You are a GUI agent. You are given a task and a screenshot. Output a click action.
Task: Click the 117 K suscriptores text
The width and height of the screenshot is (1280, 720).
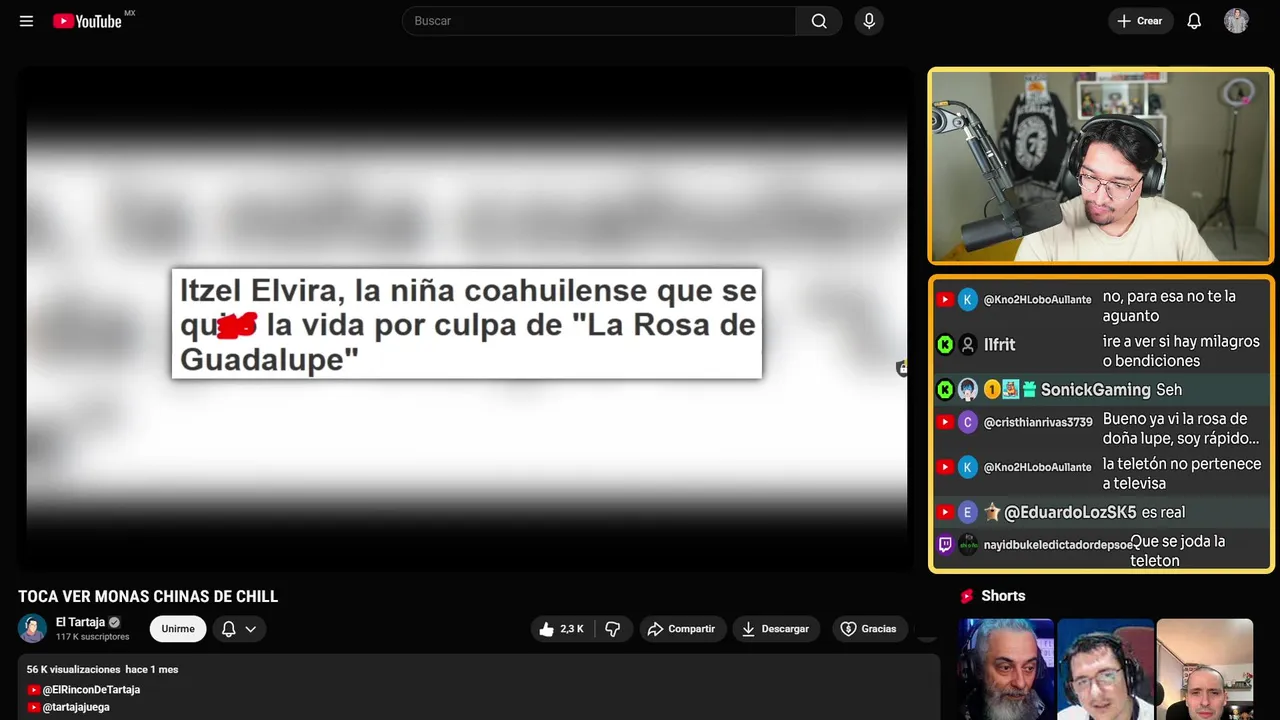tap(92, 637)
